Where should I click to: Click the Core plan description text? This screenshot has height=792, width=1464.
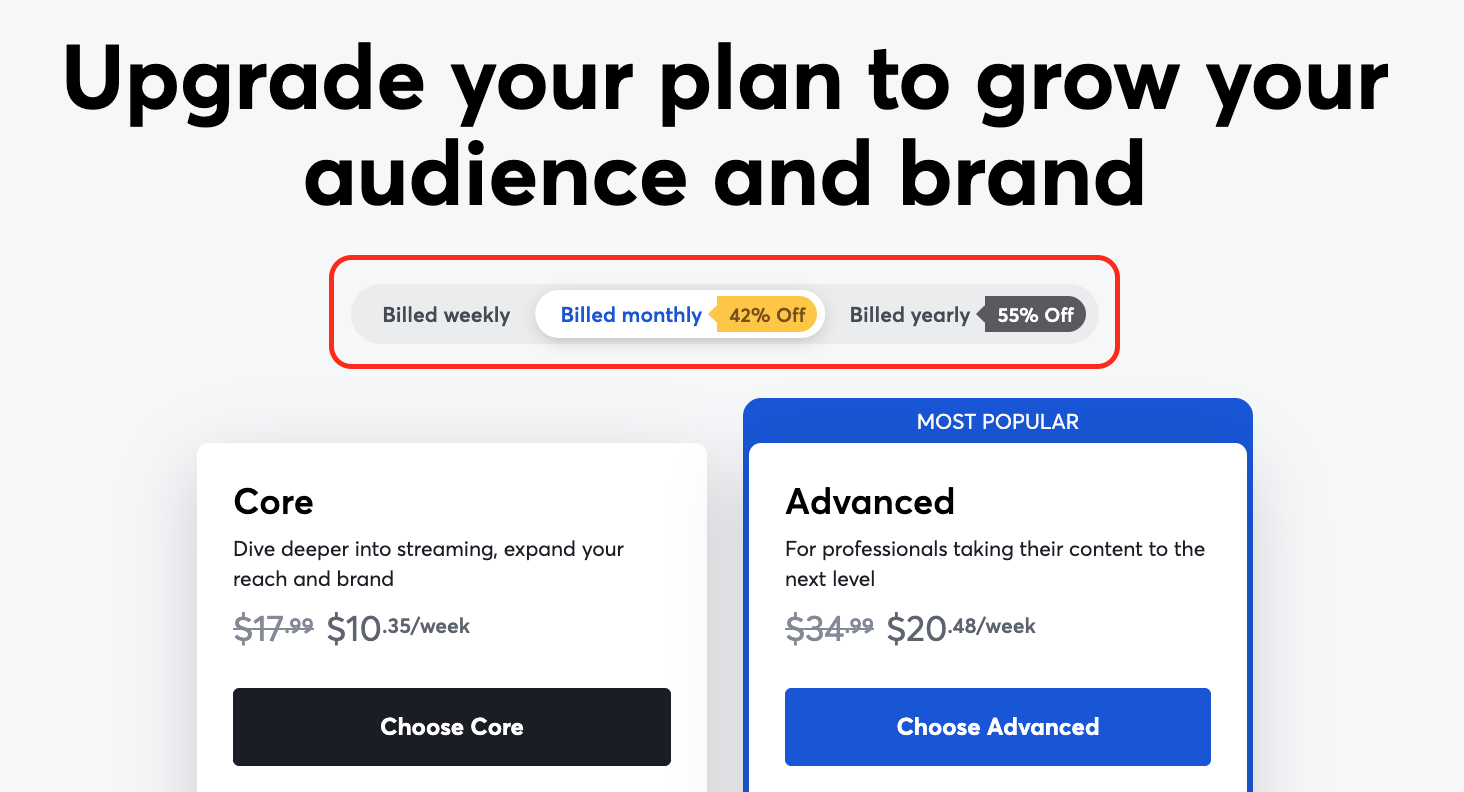(x=428, y=564)
